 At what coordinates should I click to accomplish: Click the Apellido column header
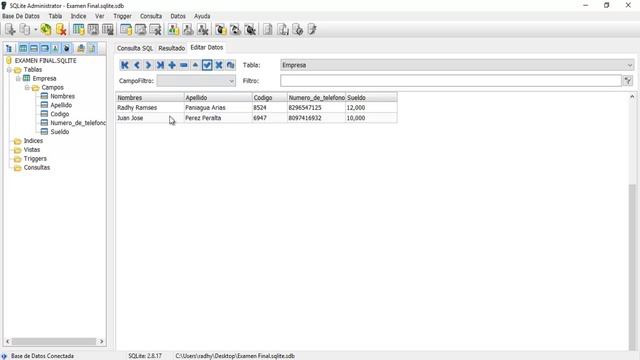point(218,98)
